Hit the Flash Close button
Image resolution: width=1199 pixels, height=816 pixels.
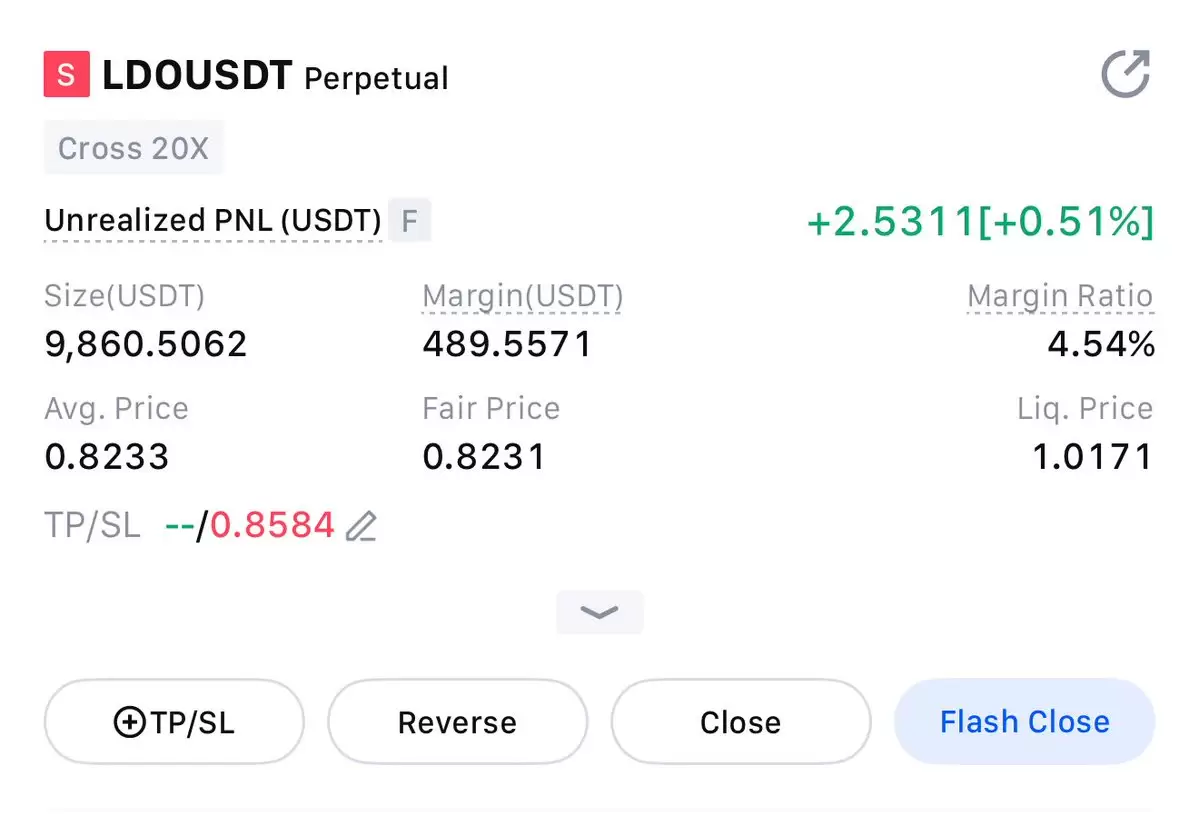[x=1025, y=721]
